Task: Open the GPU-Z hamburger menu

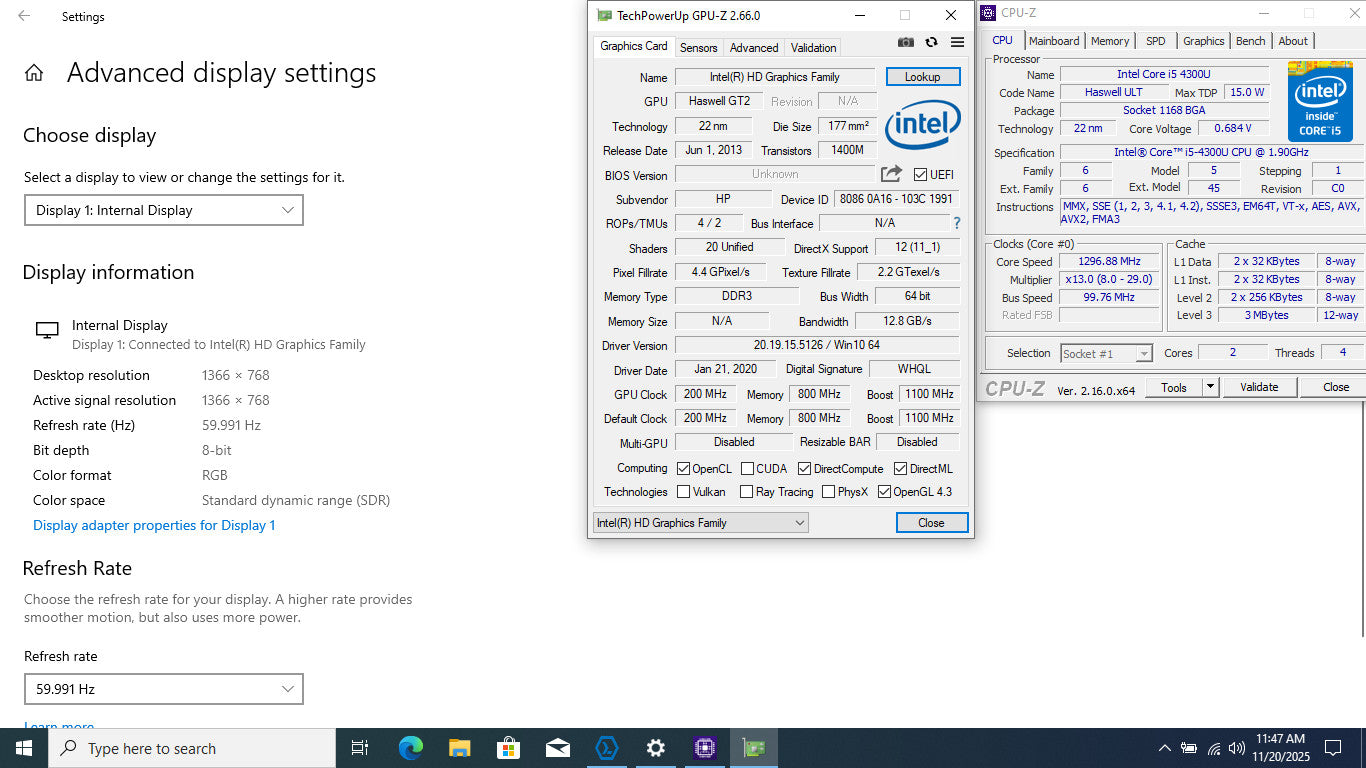Action: point(957,42)
